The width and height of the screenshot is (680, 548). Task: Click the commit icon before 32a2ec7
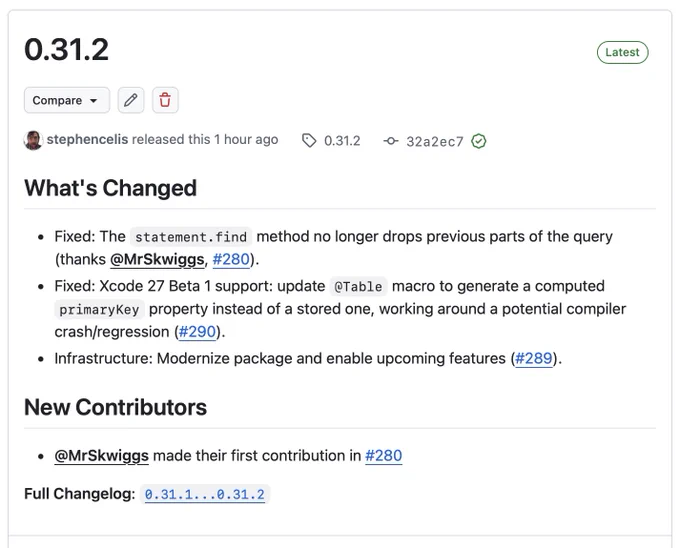point(391,141)
